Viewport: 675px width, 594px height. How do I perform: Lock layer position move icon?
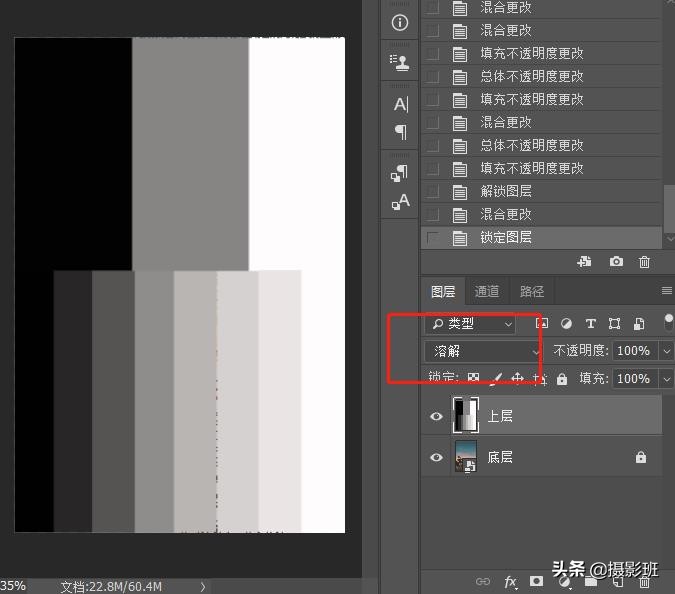517,378
